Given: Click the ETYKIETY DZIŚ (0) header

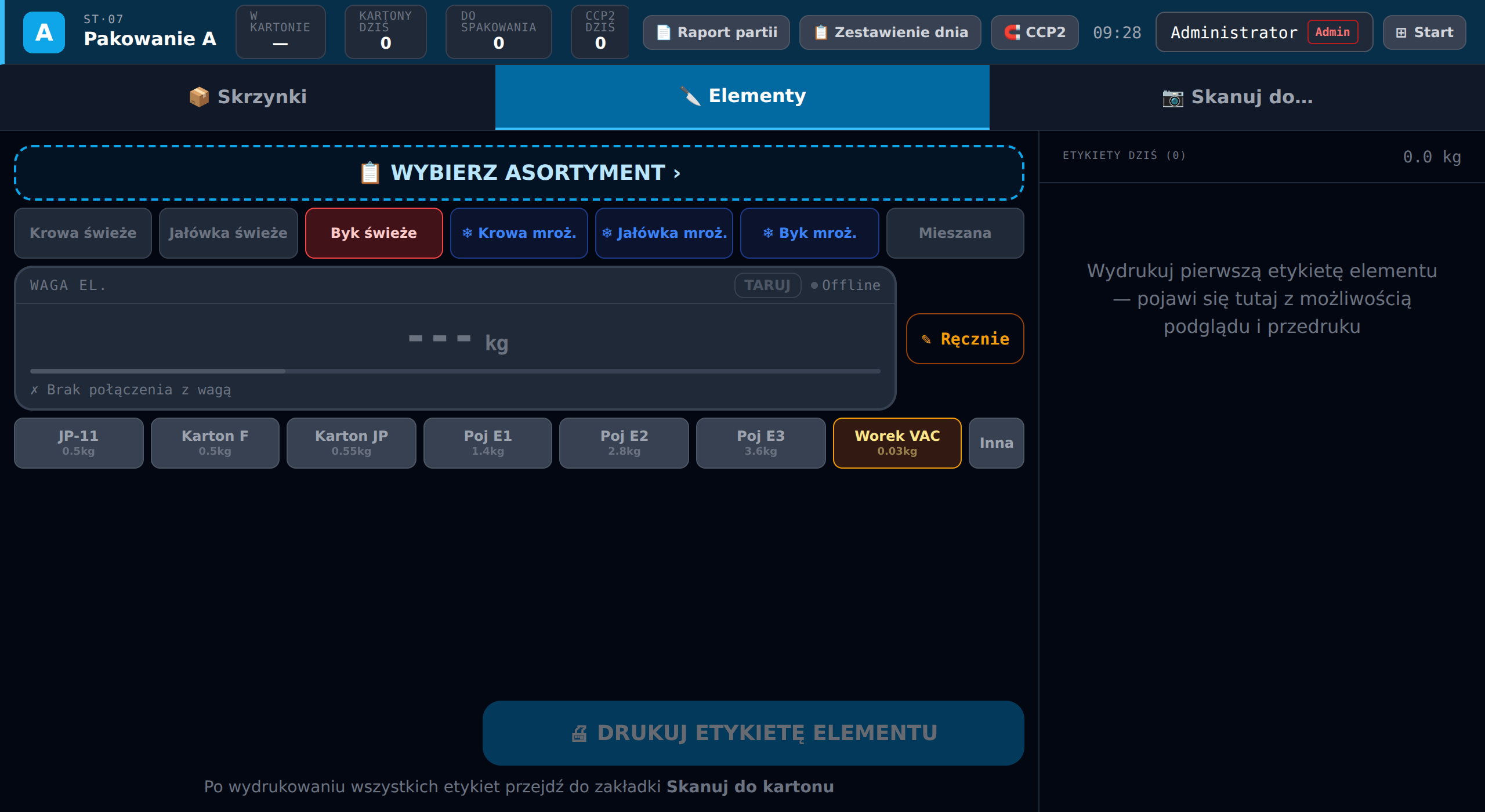Looking at the screenshot, I should pos(1124,155).
